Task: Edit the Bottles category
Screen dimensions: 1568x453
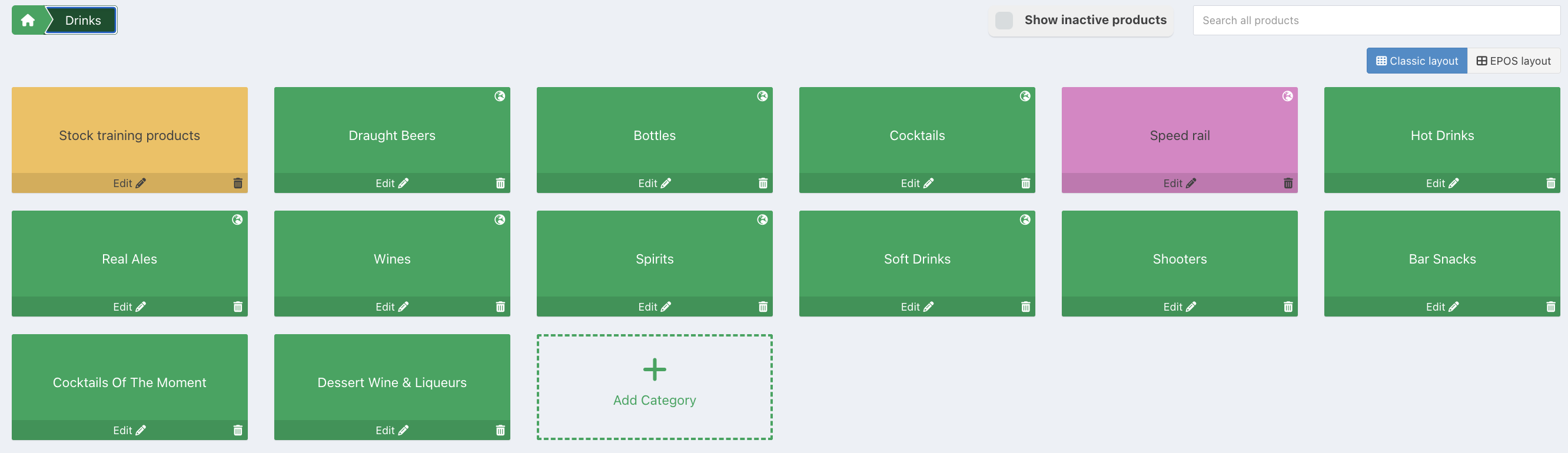Action: tap(655, 183)
